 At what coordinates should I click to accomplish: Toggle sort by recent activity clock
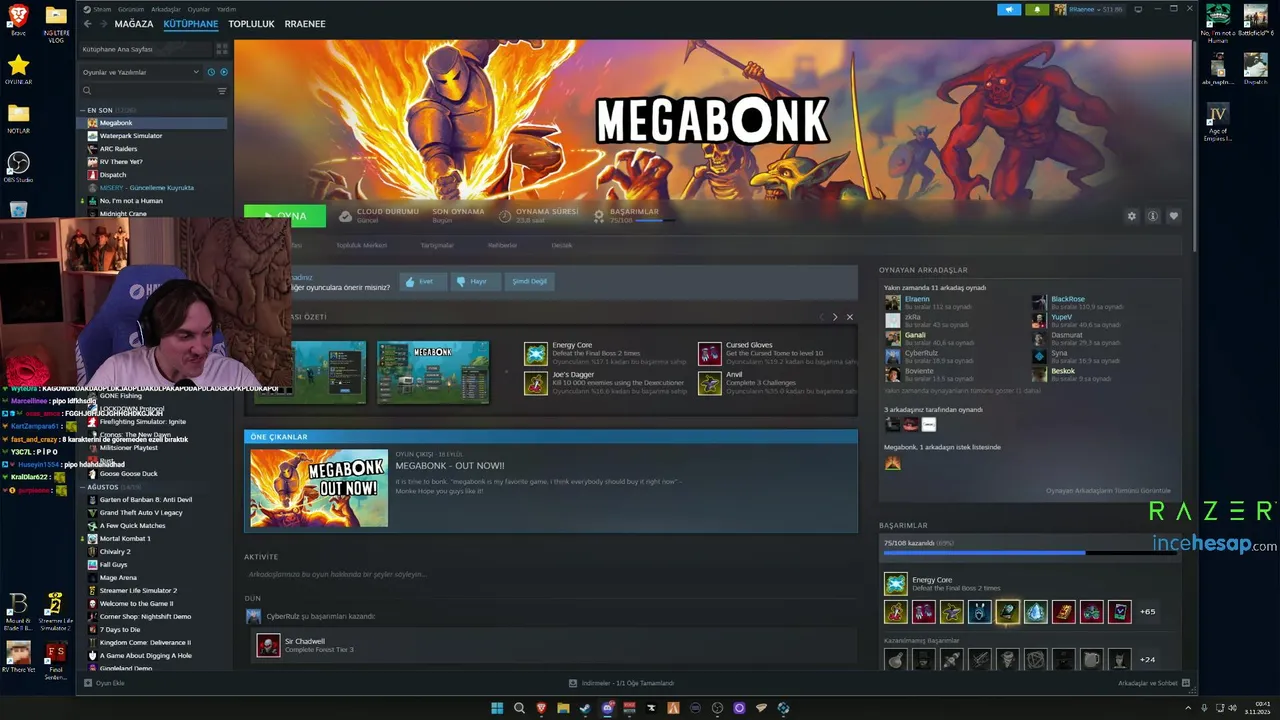click(x=211, y=72)
